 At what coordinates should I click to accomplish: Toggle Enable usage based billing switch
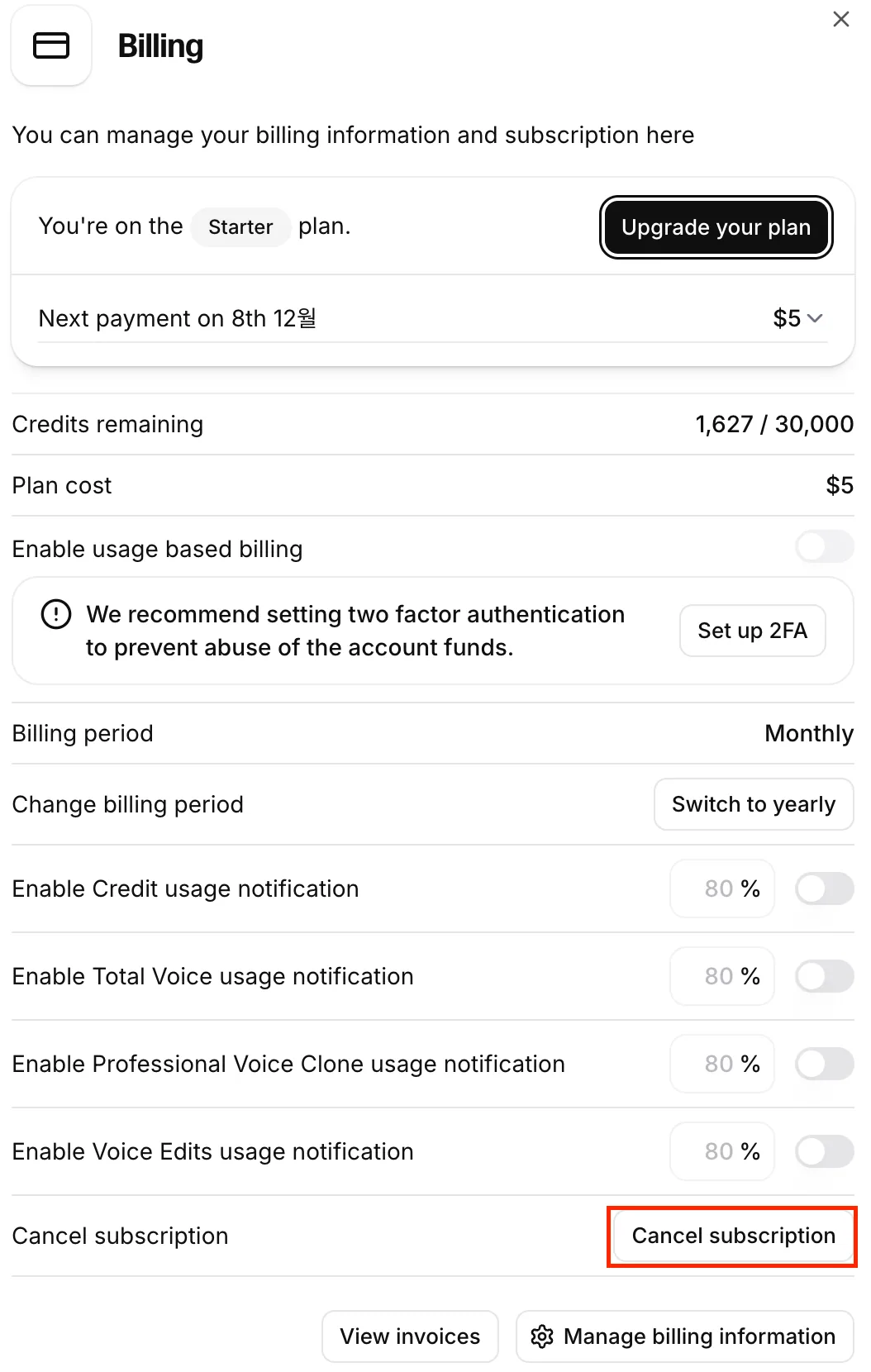(825, 546)
